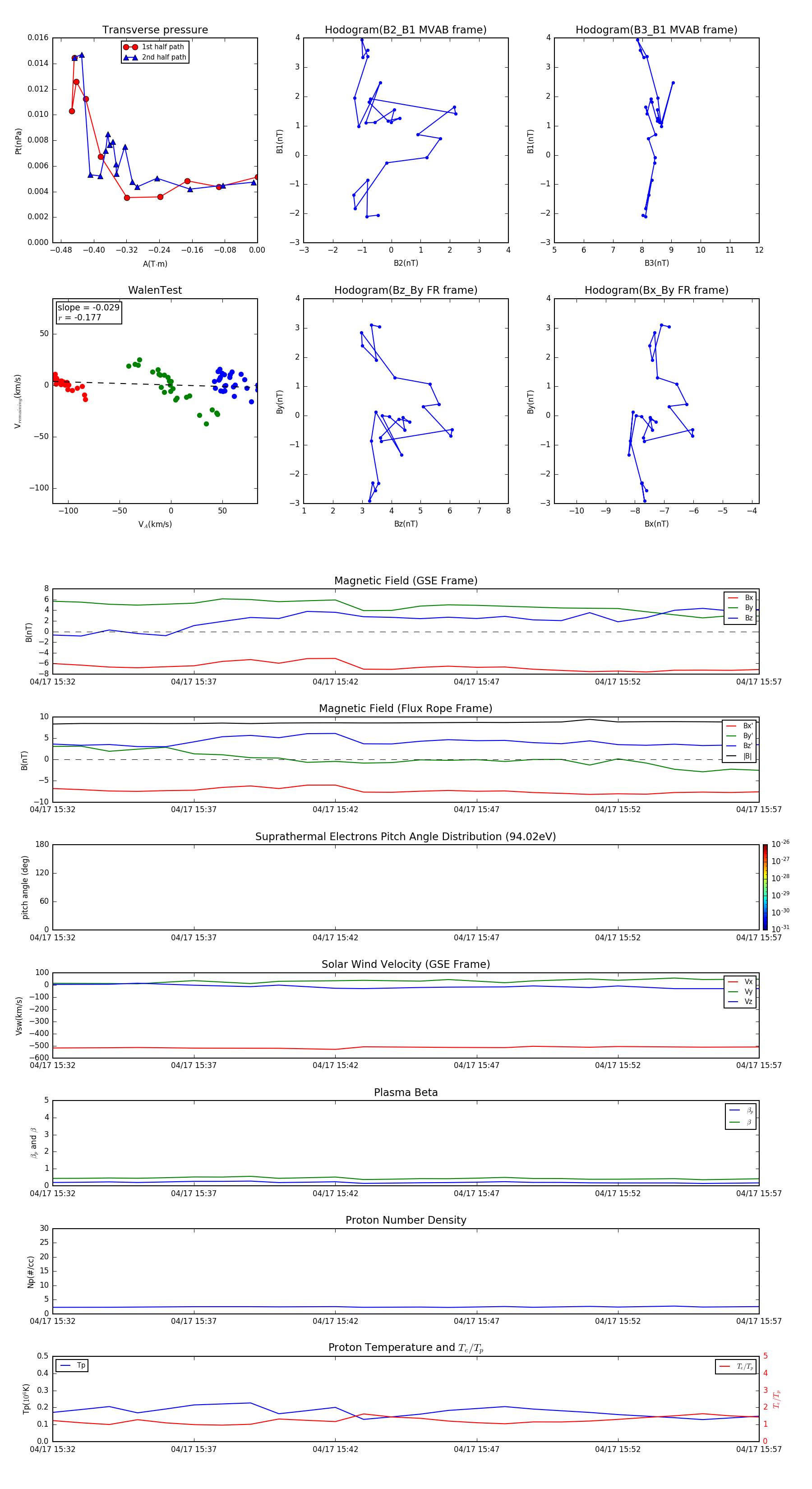This screenshot has width=812, height=1489.
Task: Click 'Bz' in the GSE field legend
Action: point(741,619)
